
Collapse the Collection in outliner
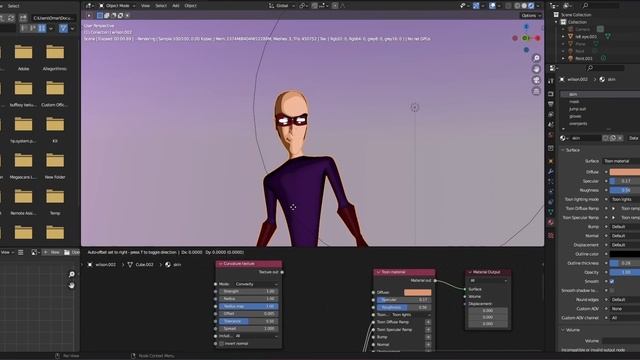coord(556,22)
